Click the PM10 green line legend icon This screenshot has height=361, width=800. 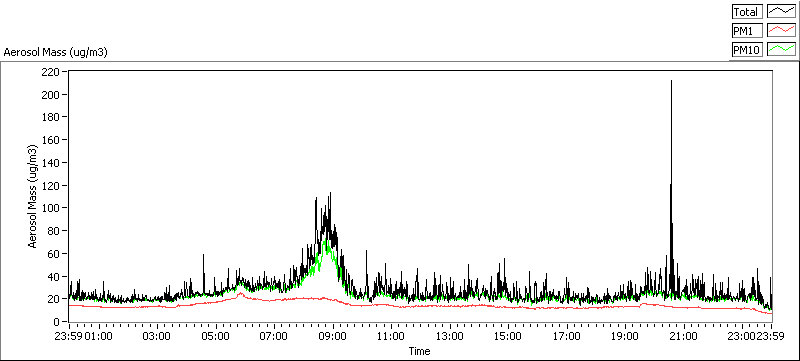click(782, 49)
